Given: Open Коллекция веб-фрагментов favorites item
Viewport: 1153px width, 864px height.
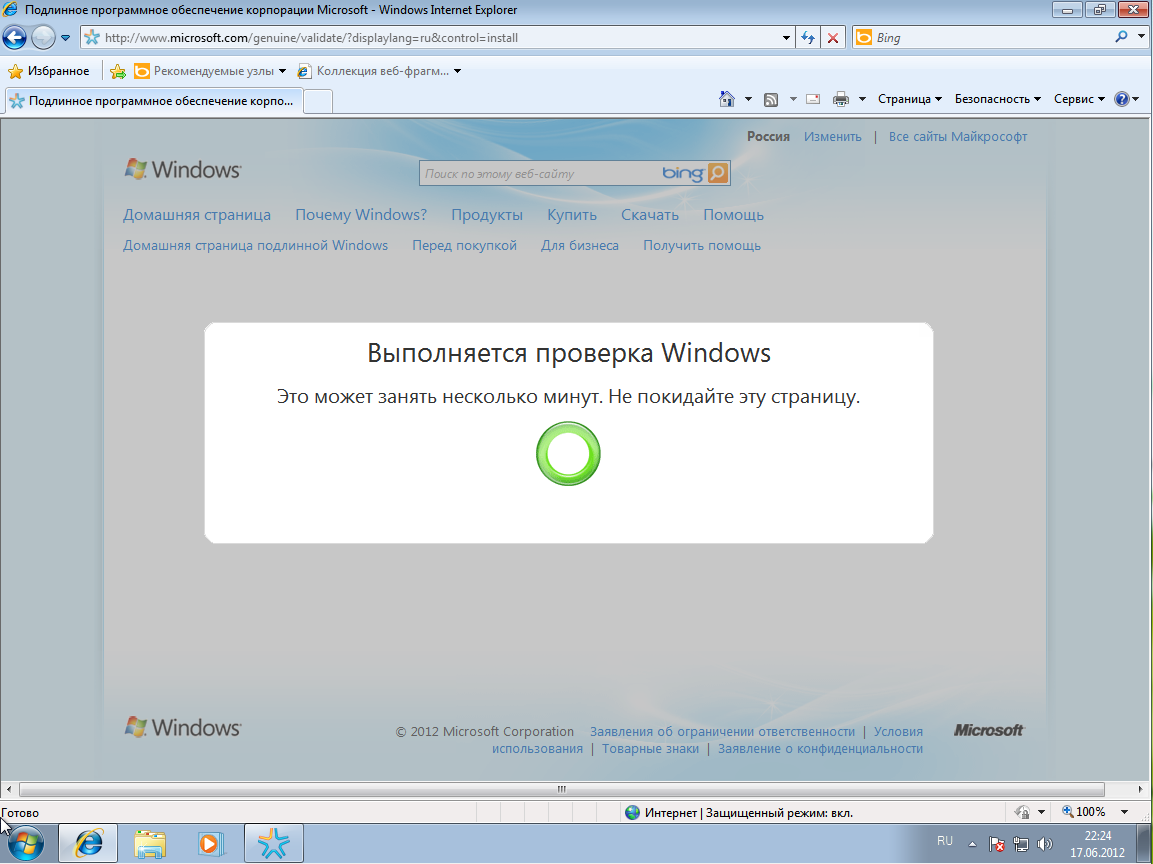Looking at the screenshot, I should 379,71.
